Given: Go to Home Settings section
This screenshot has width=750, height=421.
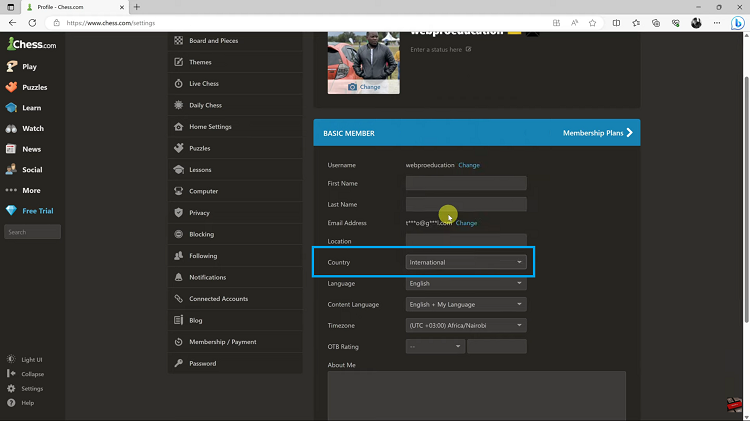Looking at the screenshot, I should (x=235, y=127).
